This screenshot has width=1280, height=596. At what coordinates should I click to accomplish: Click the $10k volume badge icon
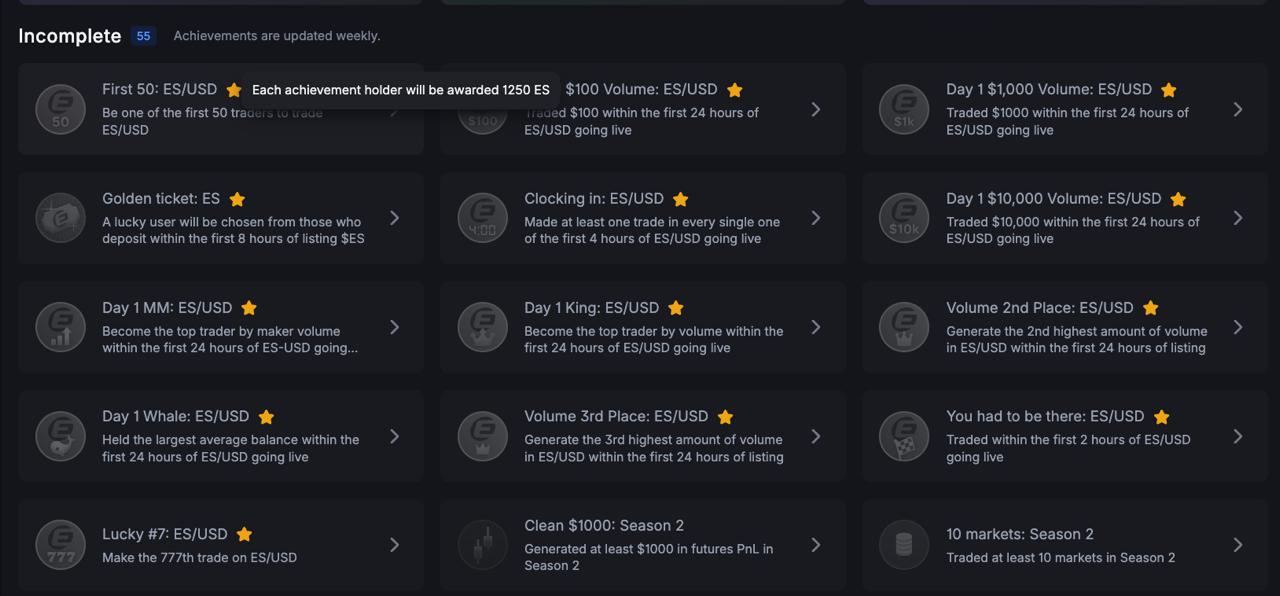[x=904, y=218]
